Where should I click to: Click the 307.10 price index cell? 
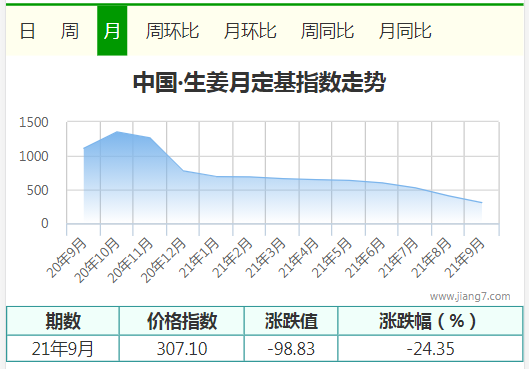click(x=182, y=349)
